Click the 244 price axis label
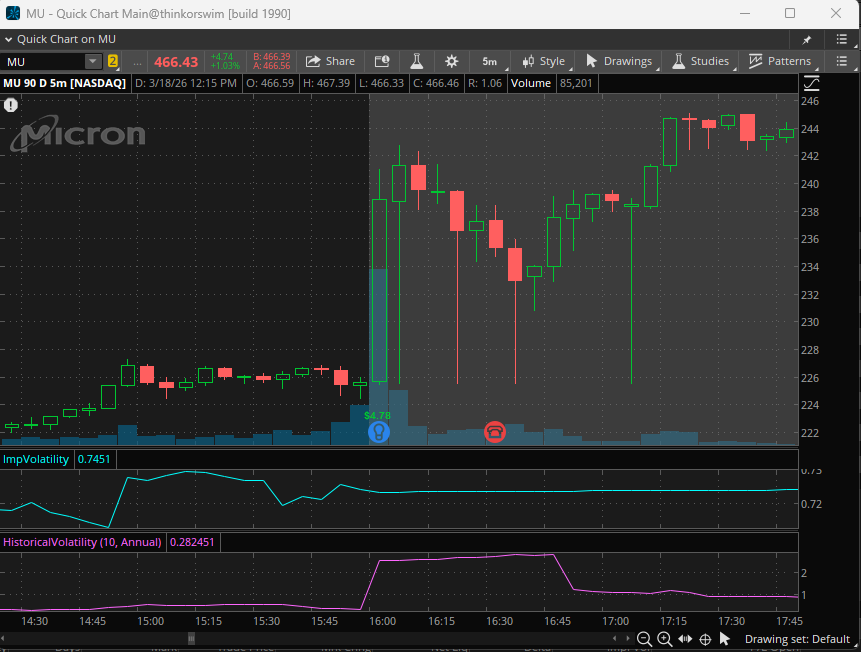The image size is (861, 652). point(810,129)
